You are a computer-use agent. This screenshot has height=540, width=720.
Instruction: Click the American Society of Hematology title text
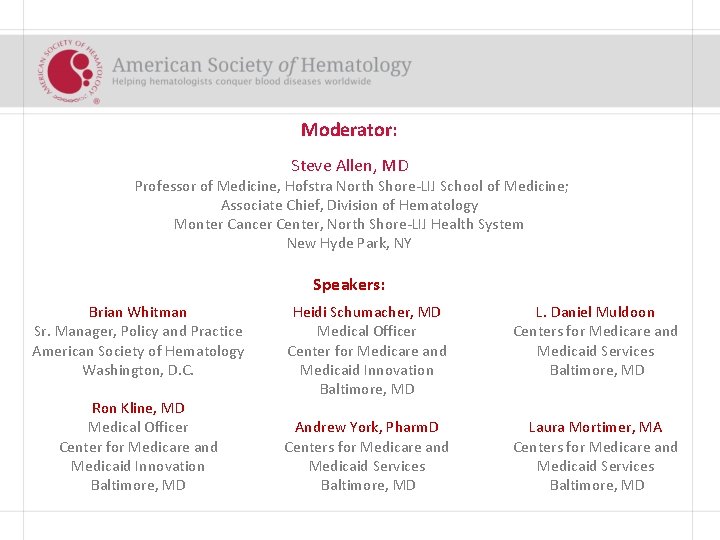click(x=262, y=65)
